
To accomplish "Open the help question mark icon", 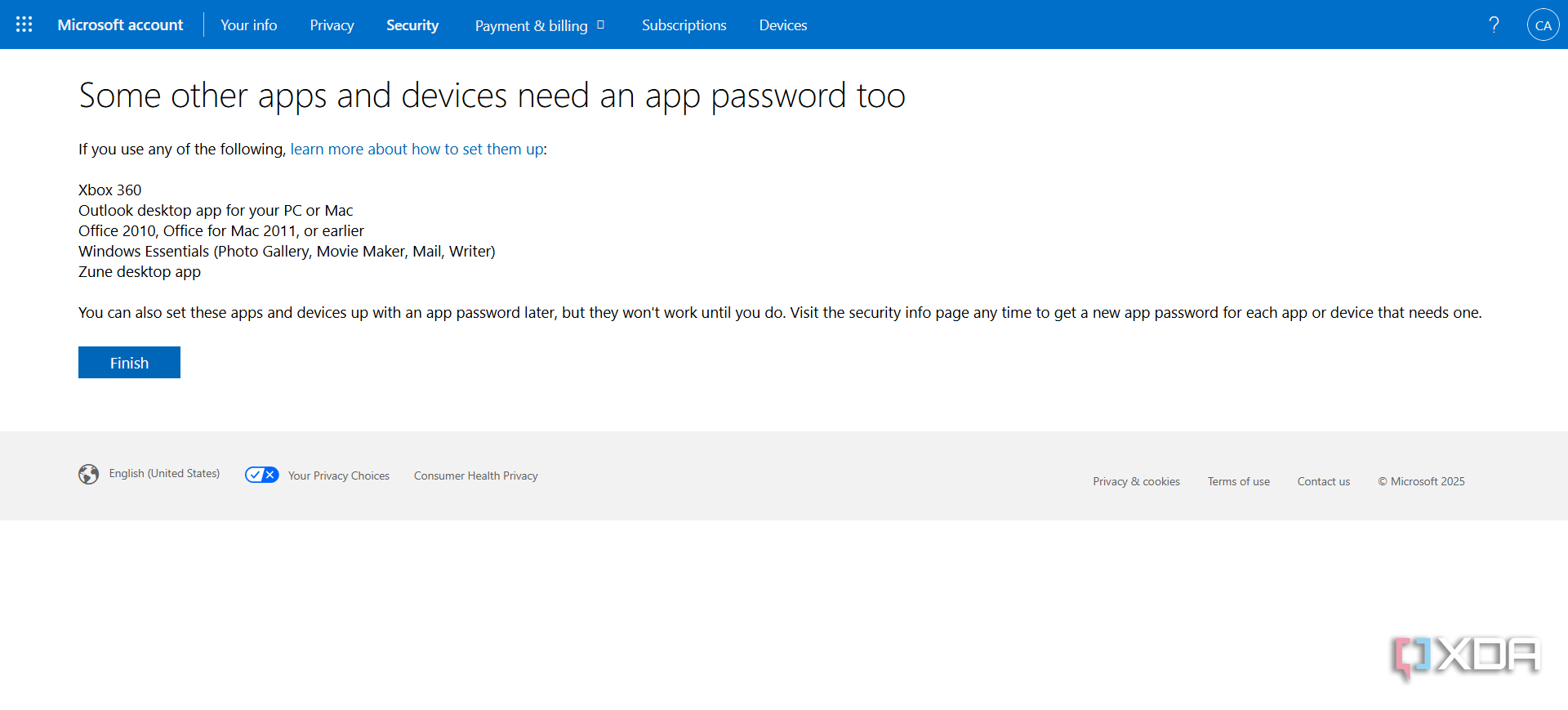I will pyautogui.click(x=1494, y=25).
